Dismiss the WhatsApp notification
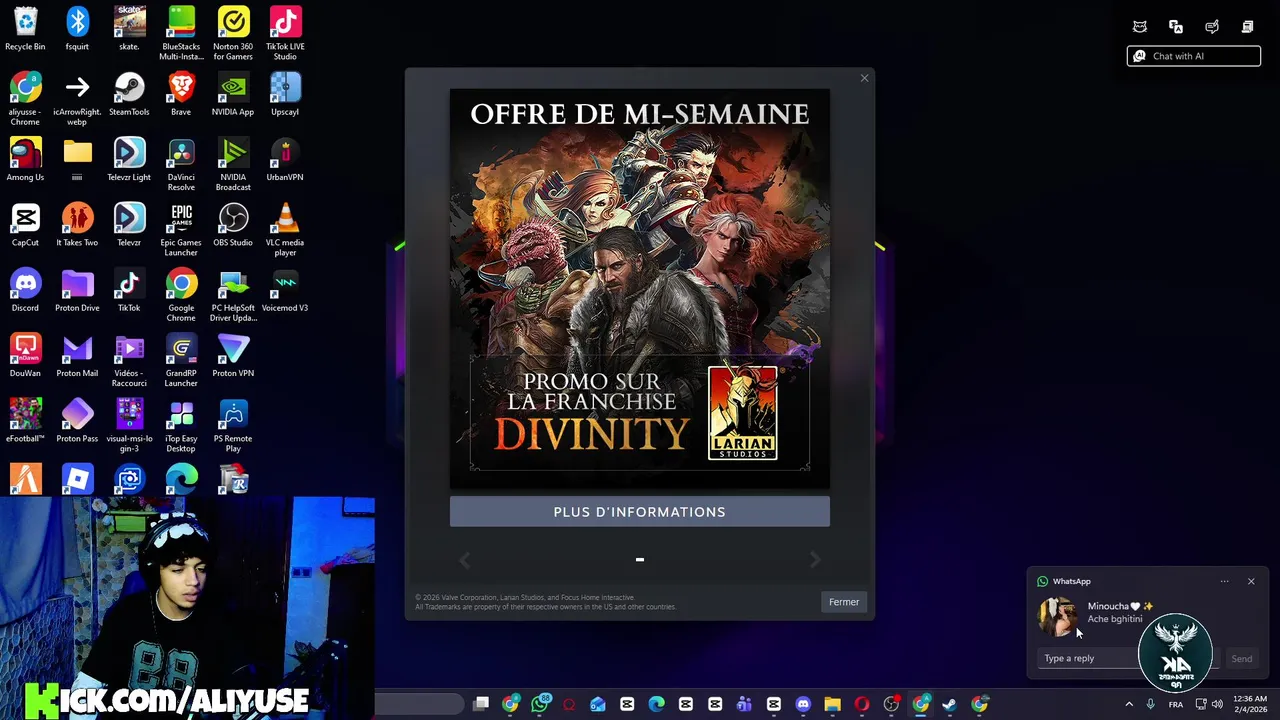The width and height of the screenshot is (1280, 720). (x=1250, y=581)
